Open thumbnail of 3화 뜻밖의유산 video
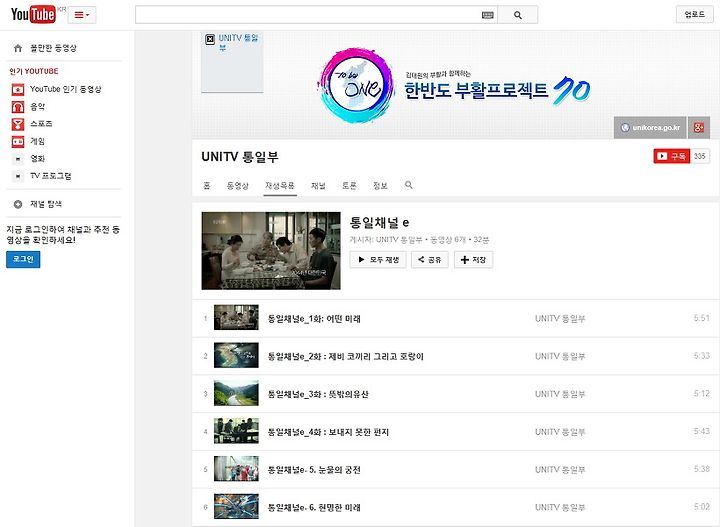The image size is (720, 527). coord(236,393)
